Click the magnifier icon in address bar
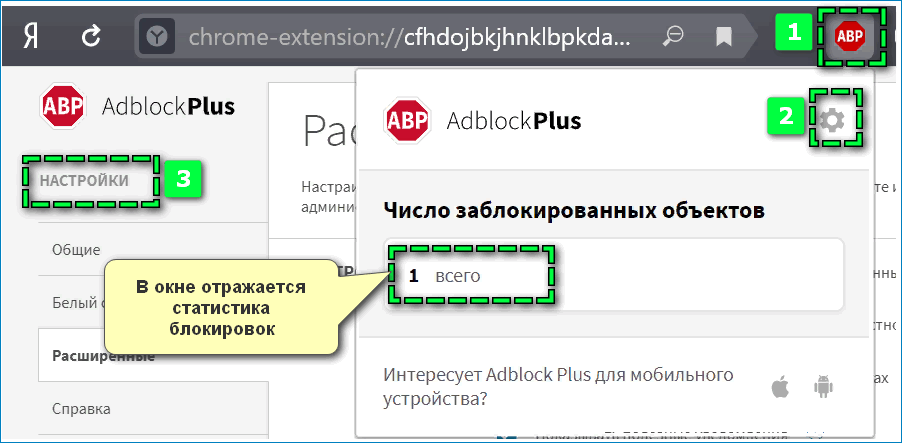The height and width of the screenshot is (443, 902). coord(674,37)
